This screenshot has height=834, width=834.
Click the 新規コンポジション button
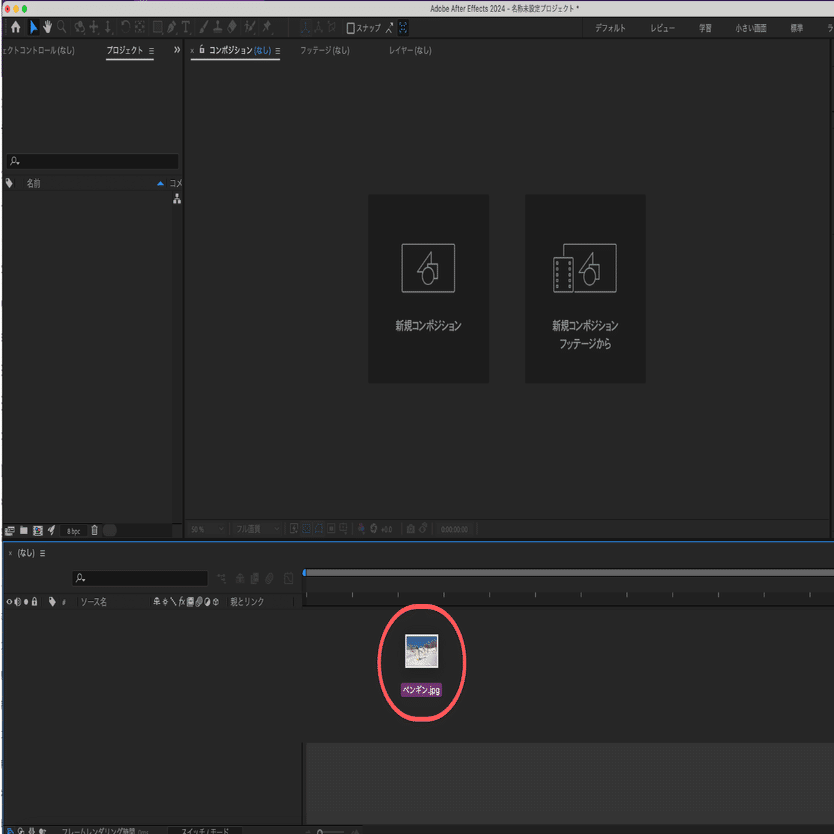[x=428, y=289]
